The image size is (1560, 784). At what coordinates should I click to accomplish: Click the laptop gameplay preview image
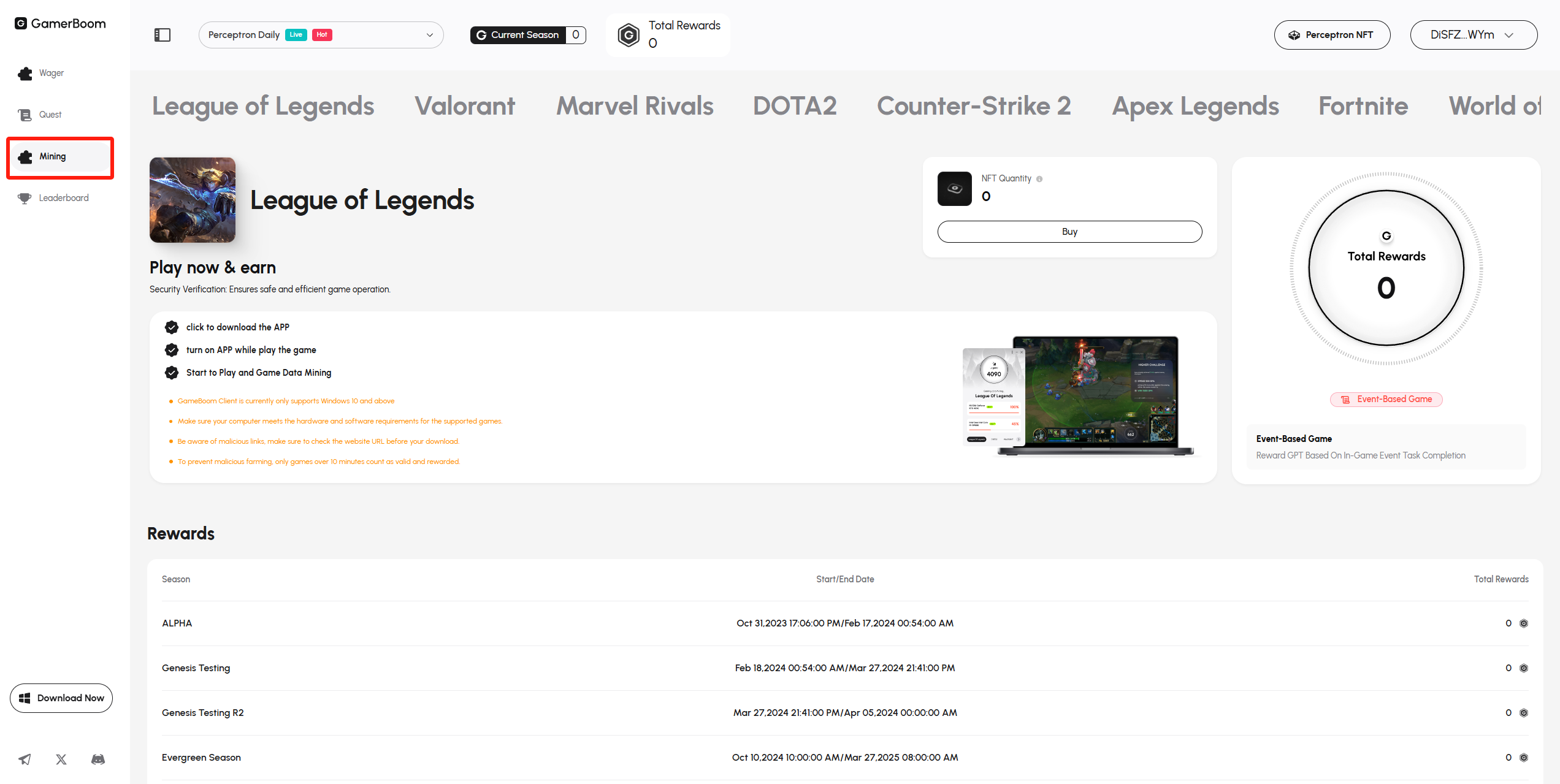tap(1078, 396)
